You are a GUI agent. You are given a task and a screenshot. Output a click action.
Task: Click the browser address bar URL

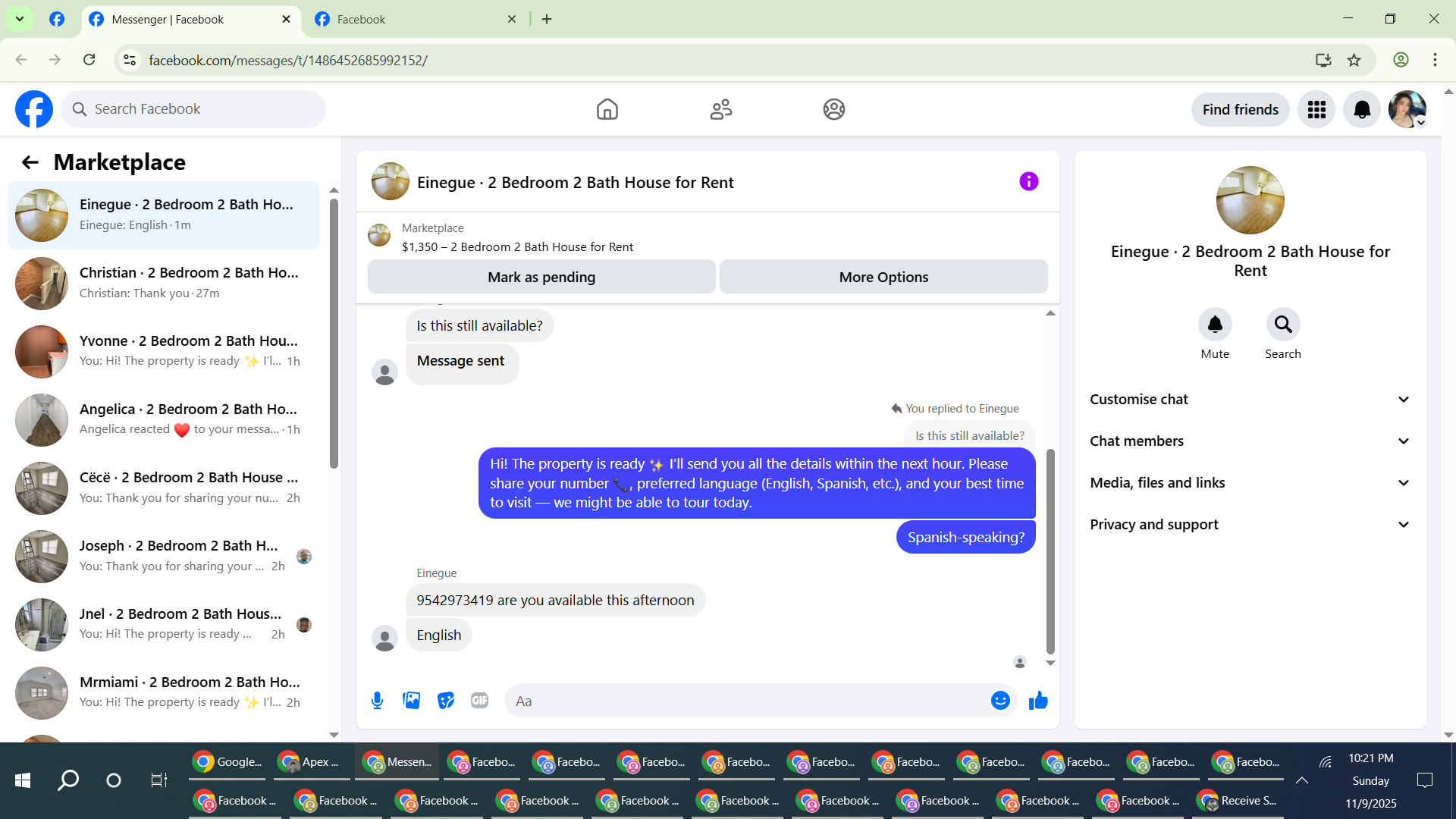tap(288, 60)
